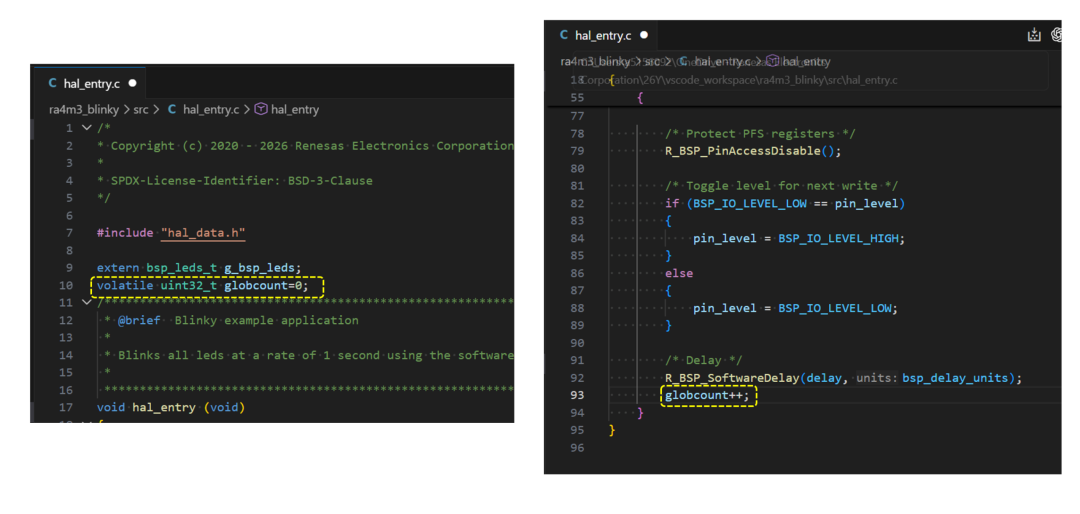Click the unsaved dot on the left hal_entry.c tab

pos(132,83)
